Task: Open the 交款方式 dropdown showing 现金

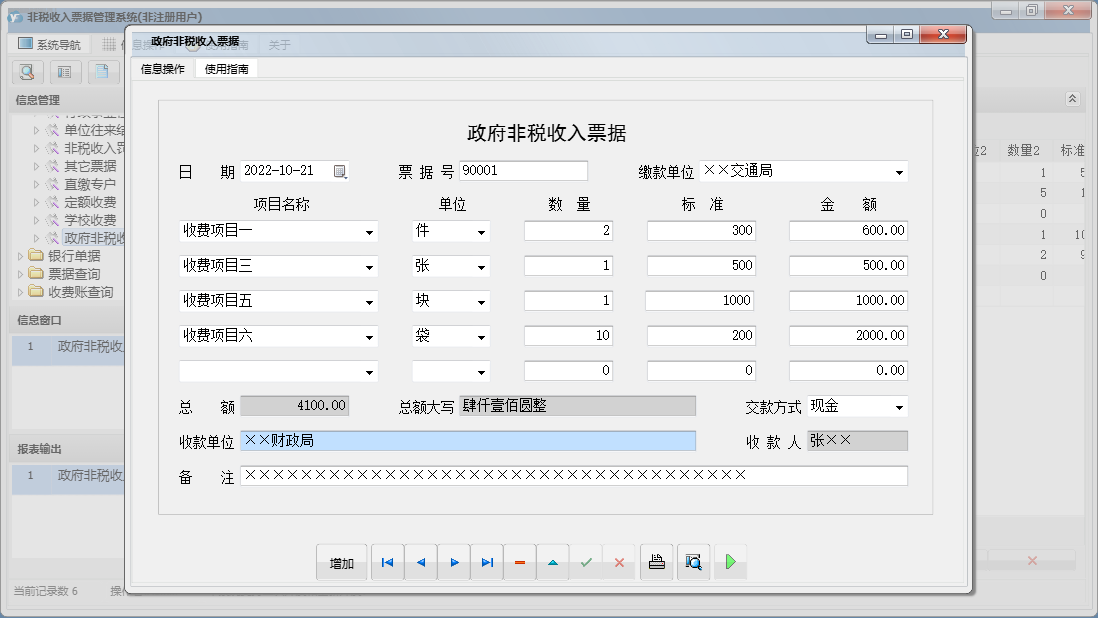Action: (x=899, y=406)
